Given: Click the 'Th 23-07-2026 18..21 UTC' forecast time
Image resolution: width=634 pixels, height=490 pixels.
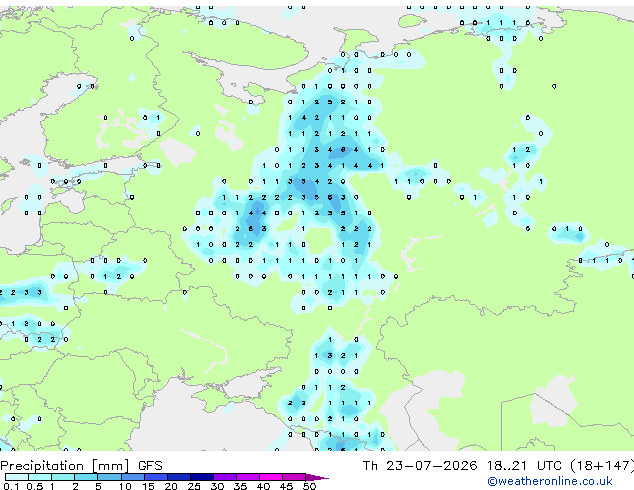Looking at the screenshot, I should (x=462, y=466).
